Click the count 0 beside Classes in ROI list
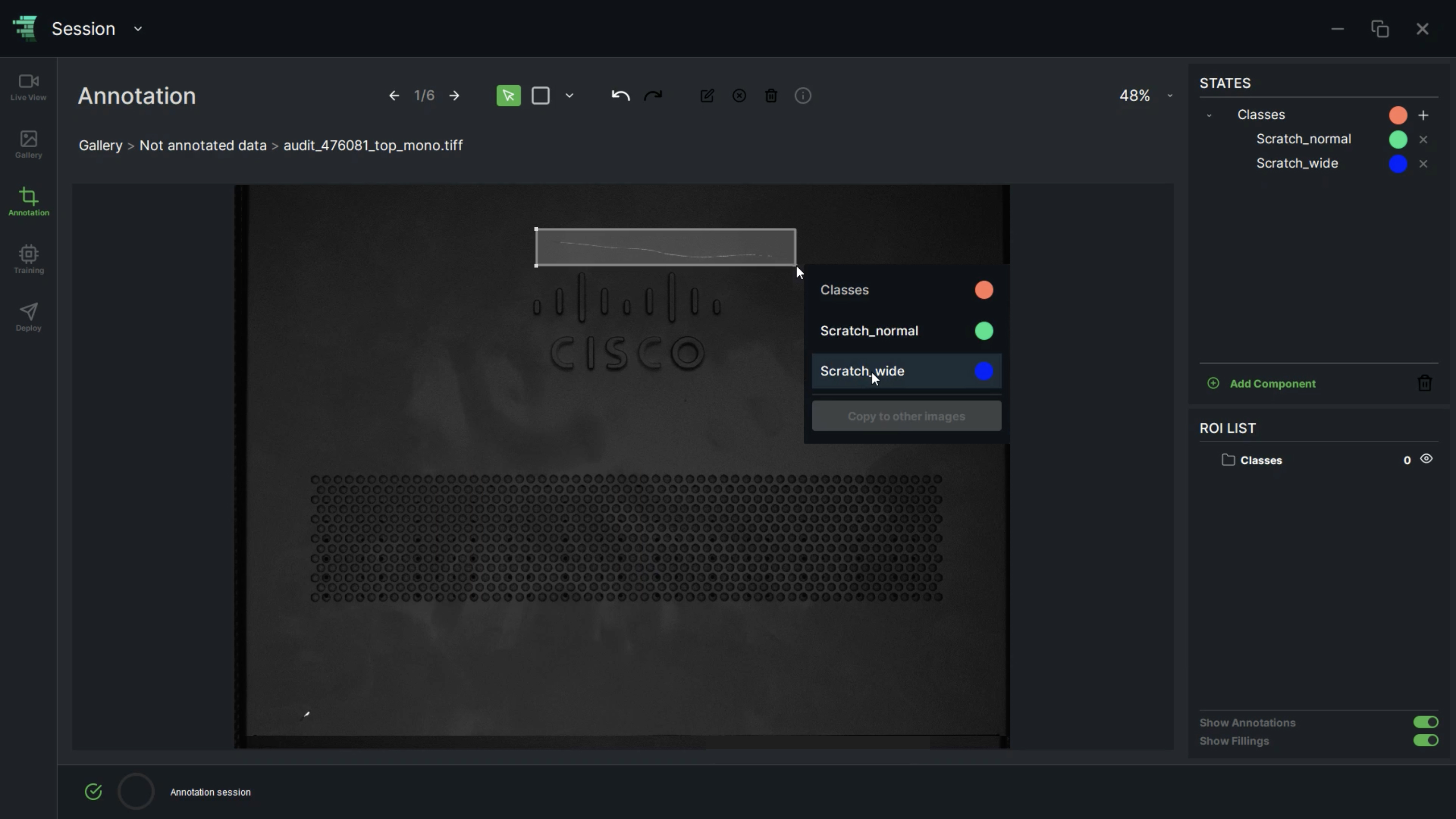The height and width of the screenshot is (819, 1456). [x=1407, y=461]
